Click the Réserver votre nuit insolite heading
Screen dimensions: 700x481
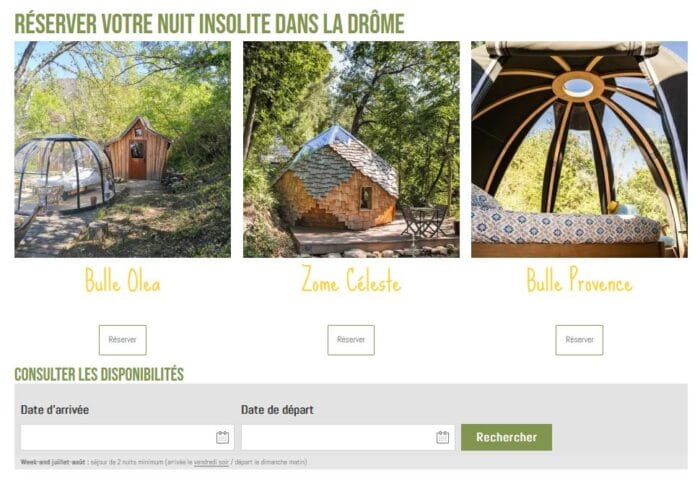(209, 24)
